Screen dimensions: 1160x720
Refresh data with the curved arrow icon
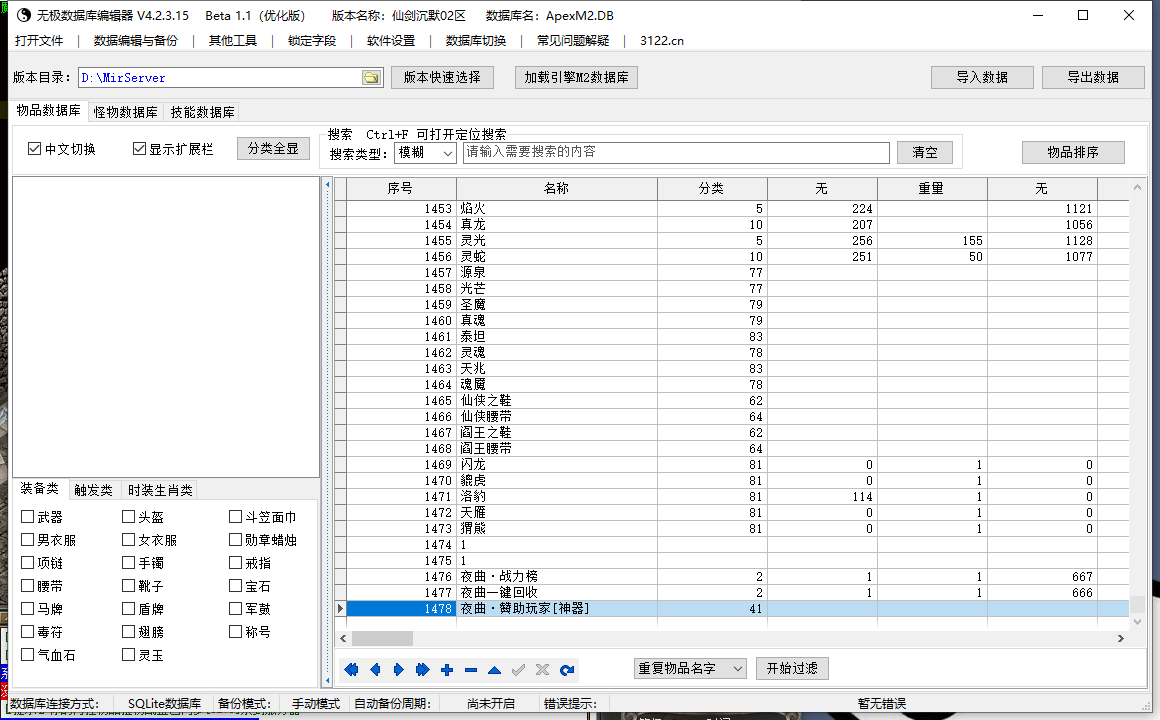tap(567, 670)
